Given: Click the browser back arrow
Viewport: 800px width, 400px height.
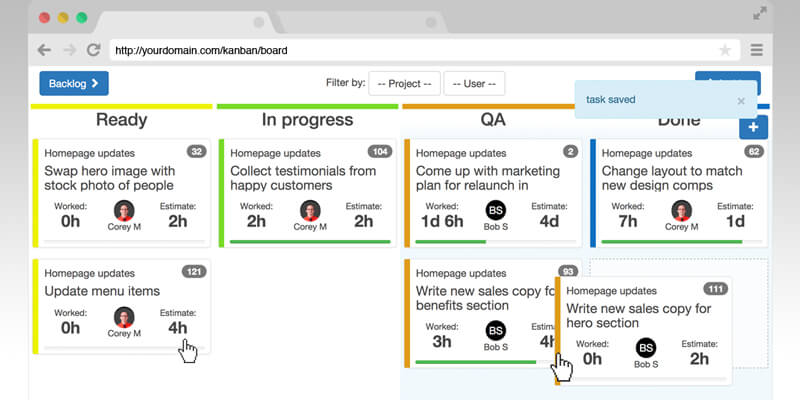Looking at the screenshot, I should click(44, 50).
